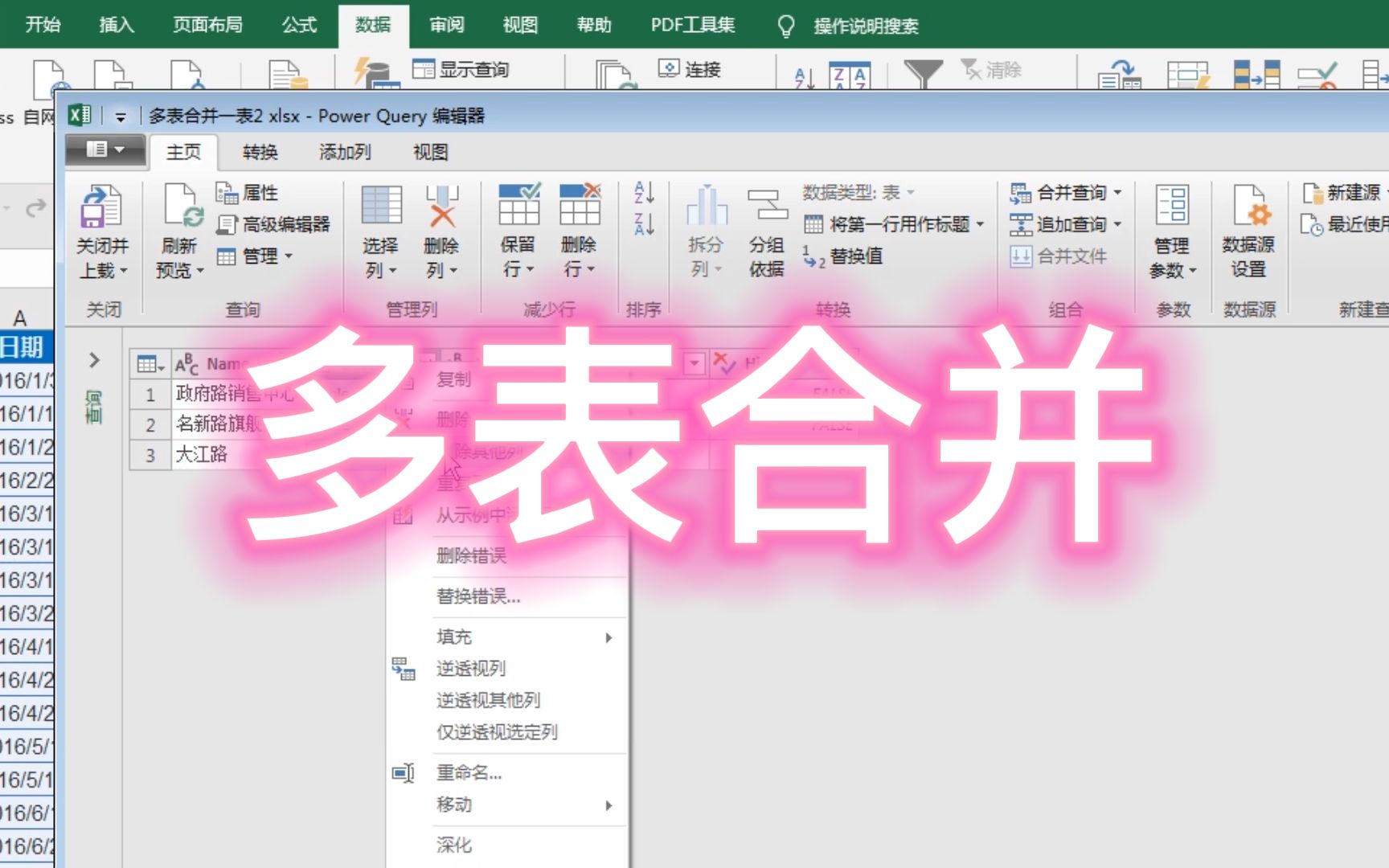Screen dimensions: 1389x868
Task: Open the 刷新预览 dropdown arrow
Action: (200, 271)
